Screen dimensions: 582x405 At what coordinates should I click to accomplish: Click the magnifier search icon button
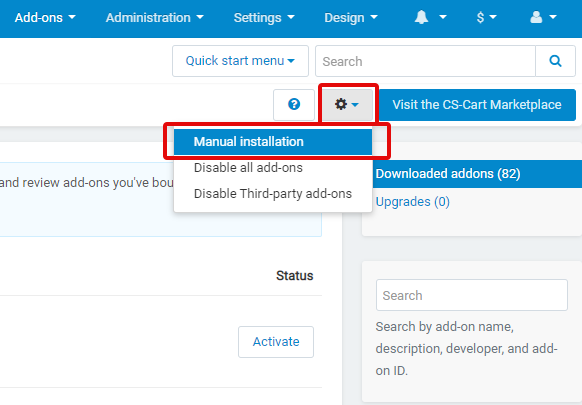click(555, 61)
